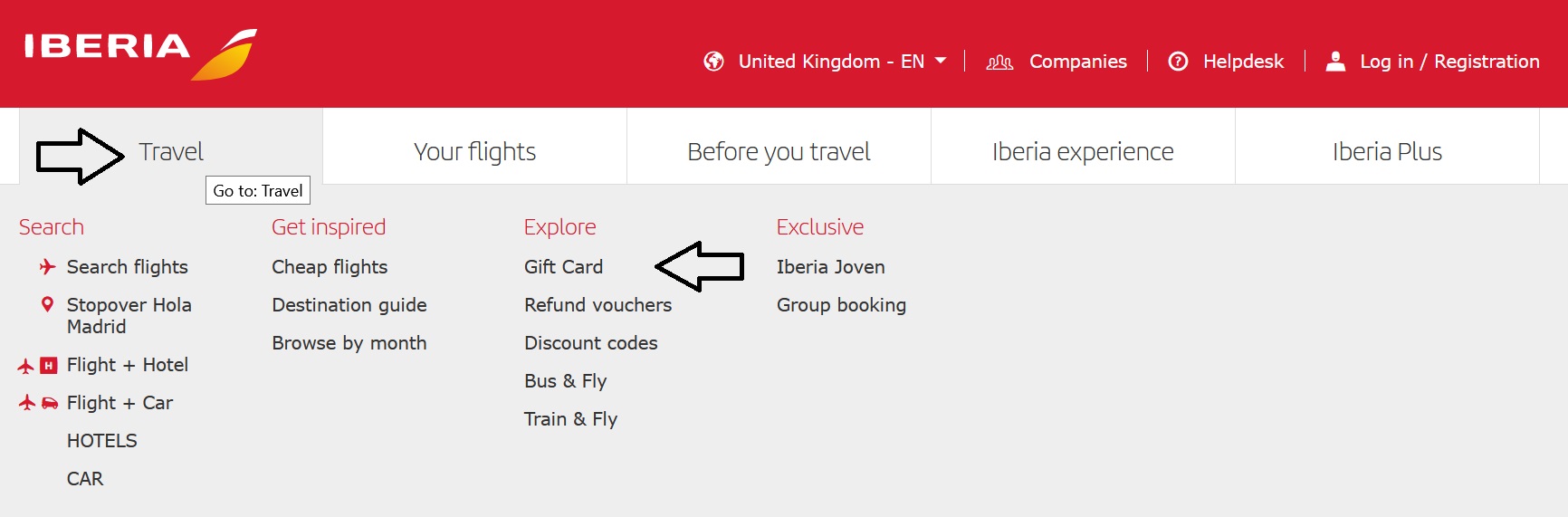The height and width of the screenshot is (517, 1568).
Task: Click the Iberia logo
Action: tap(140, 53)
